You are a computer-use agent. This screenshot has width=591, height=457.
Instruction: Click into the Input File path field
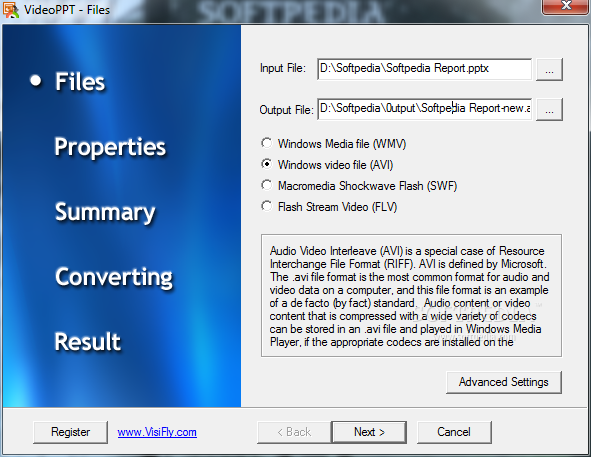[424, 69]
